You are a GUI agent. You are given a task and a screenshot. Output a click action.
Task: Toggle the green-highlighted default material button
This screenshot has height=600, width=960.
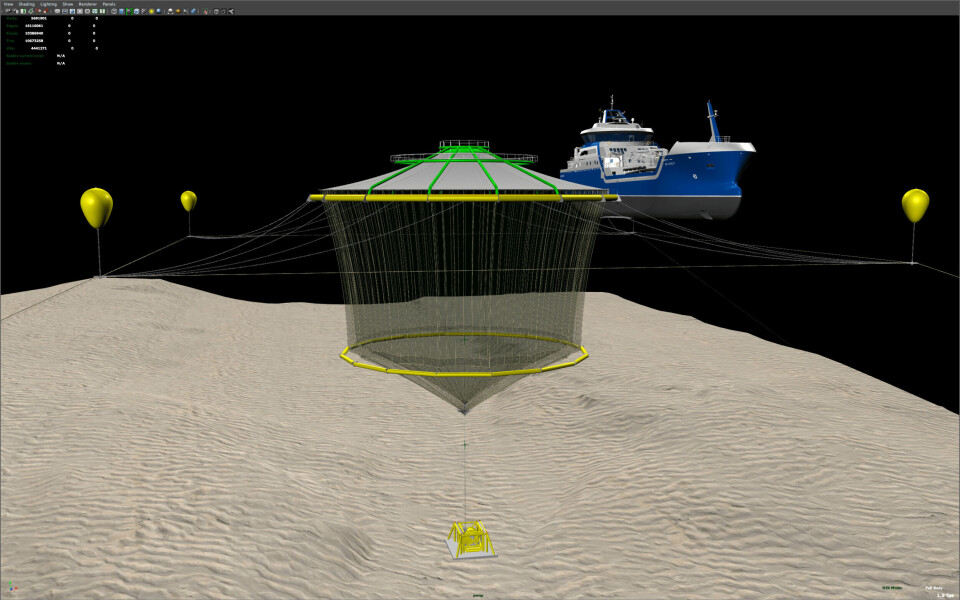(x=128, y=11)
